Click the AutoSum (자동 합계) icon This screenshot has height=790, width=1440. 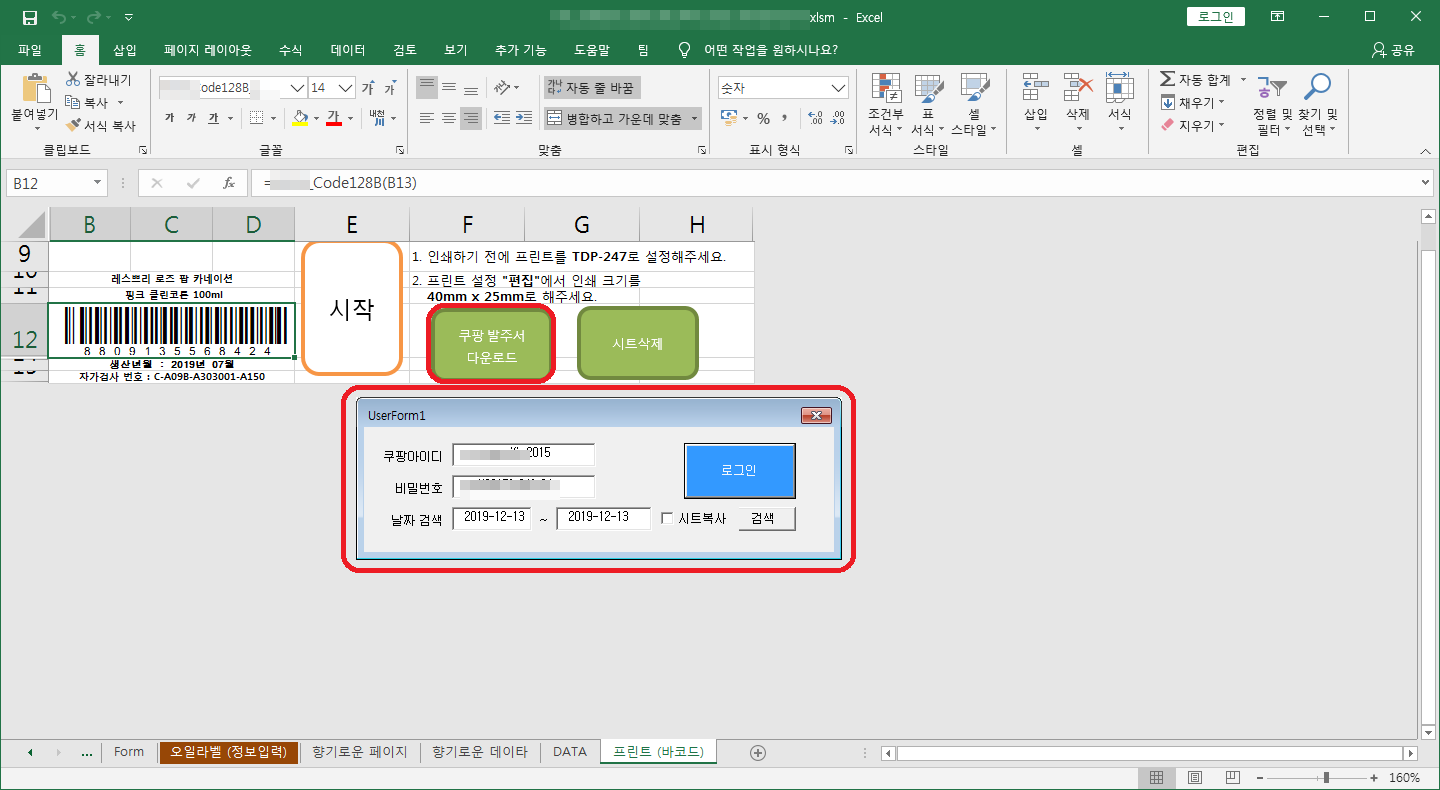pos(1168,80)
